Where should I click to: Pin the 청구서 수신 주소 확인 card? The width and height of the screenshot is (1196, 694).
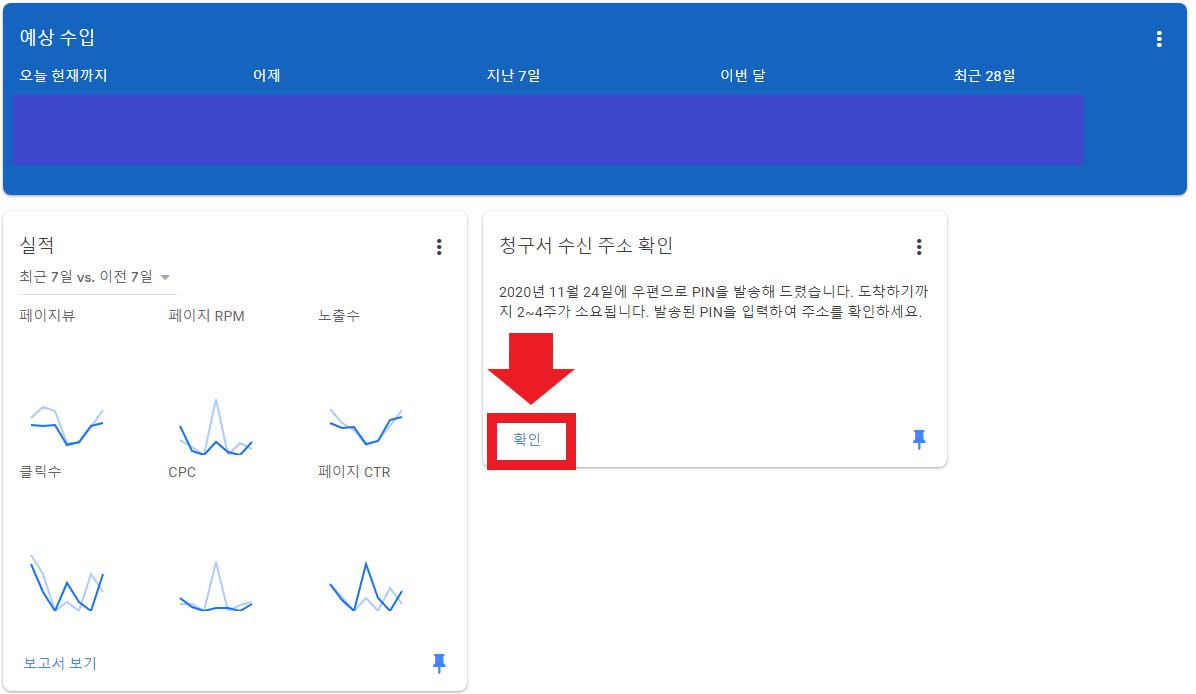point(919,439)
